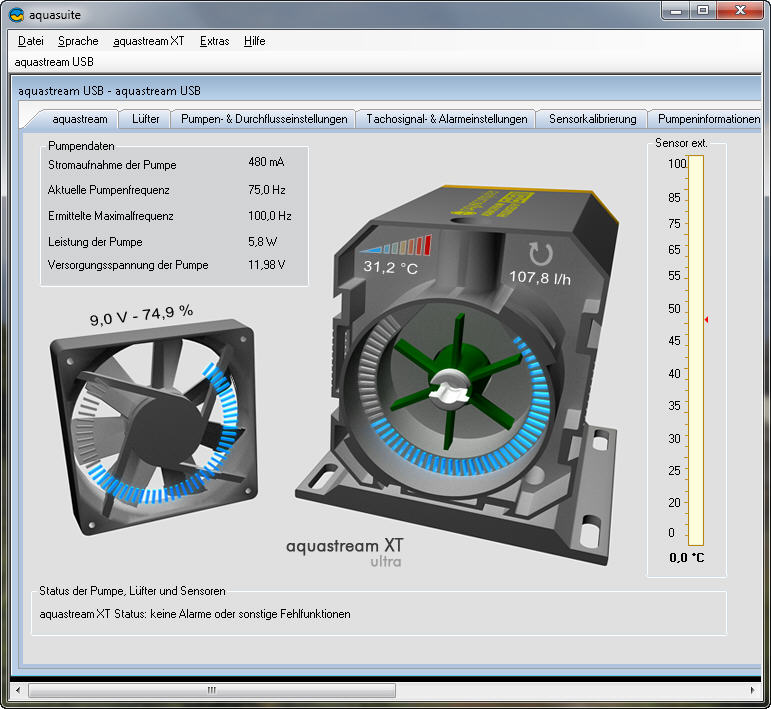This screenshot has height=709, width=771.
Task: Open the aquastream XT menu
Action: 148,41
